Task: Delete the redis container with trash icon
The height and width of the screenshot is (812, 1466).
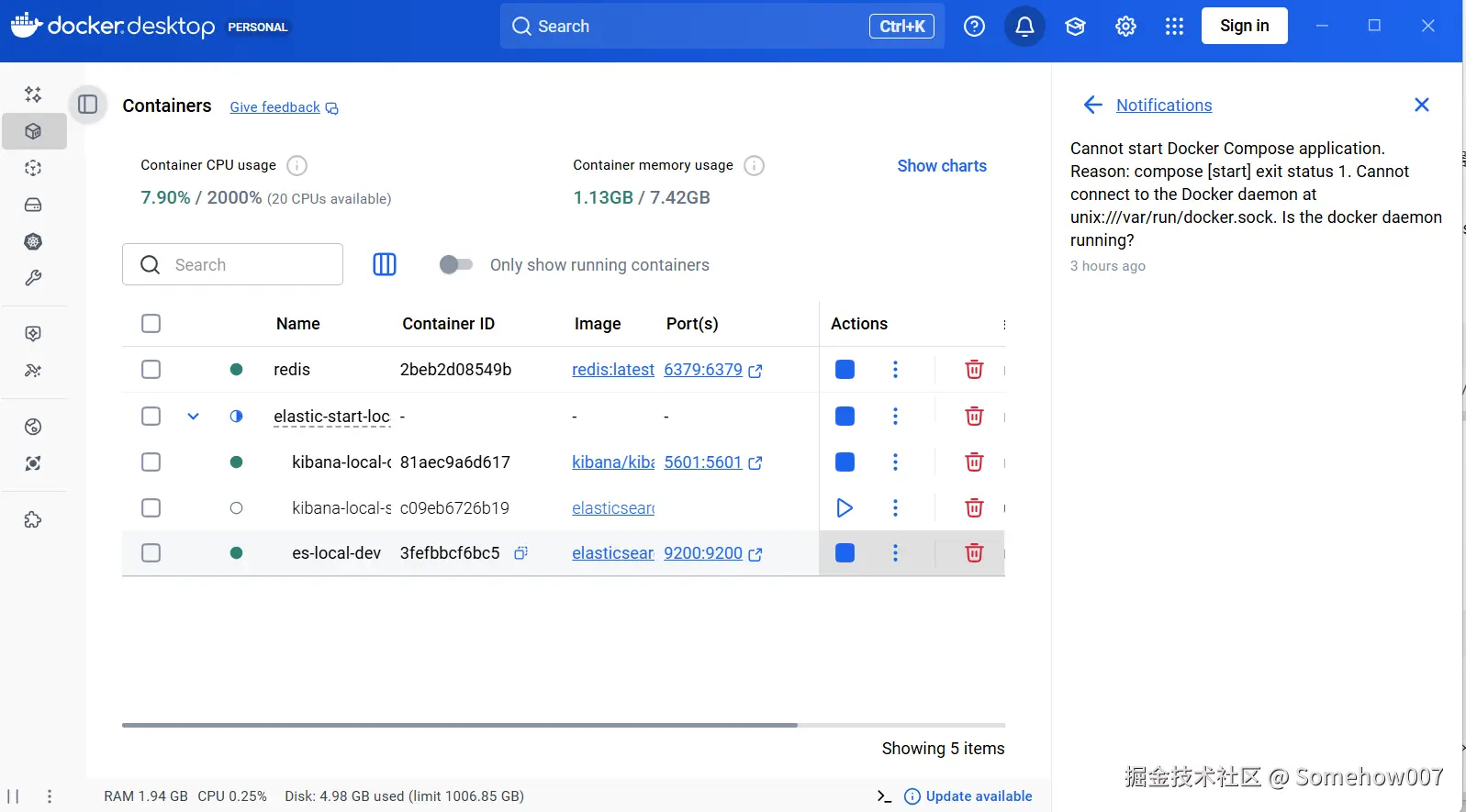Action: (974, 369)
